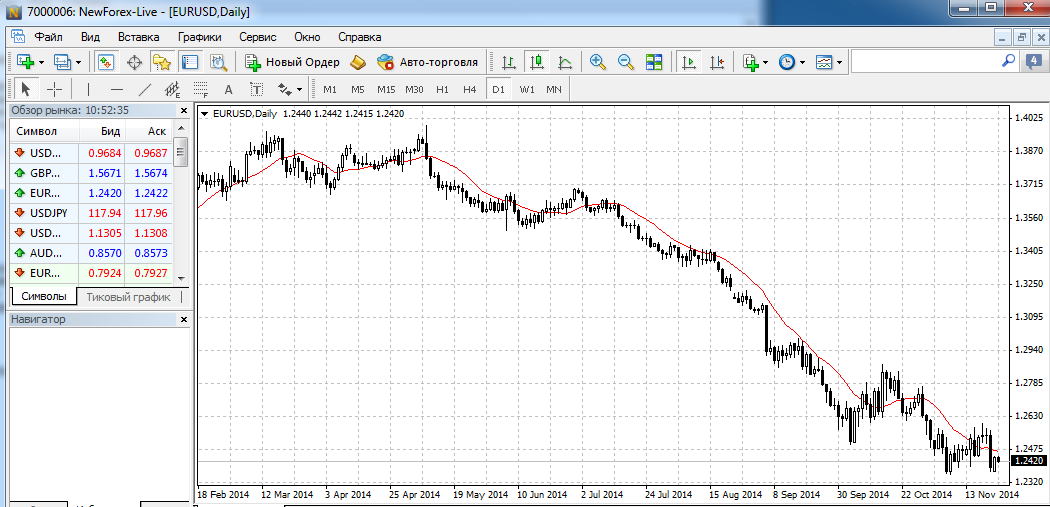This screenshot has height=507, width=1050.
Task: Switch chart to line chart mode
Action: click(565, 62)
